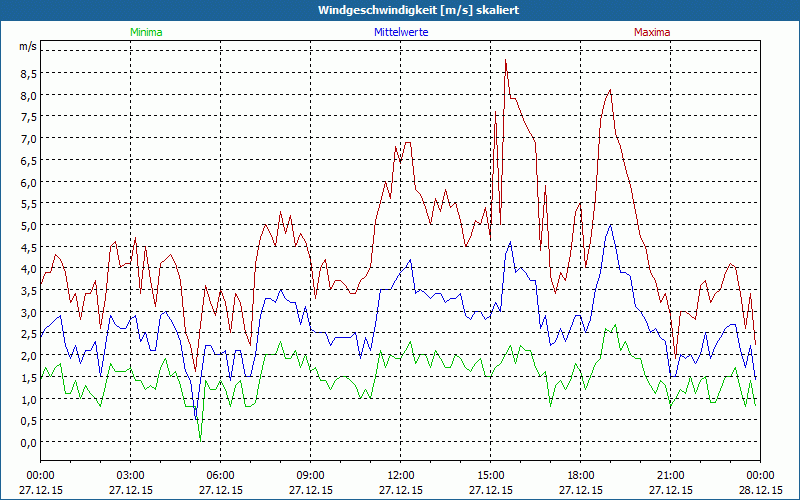Image resolution: width=800 pixels, height=500 pixels.
Task: Click the 4,0 y-axis value
Action: [29, 269]
